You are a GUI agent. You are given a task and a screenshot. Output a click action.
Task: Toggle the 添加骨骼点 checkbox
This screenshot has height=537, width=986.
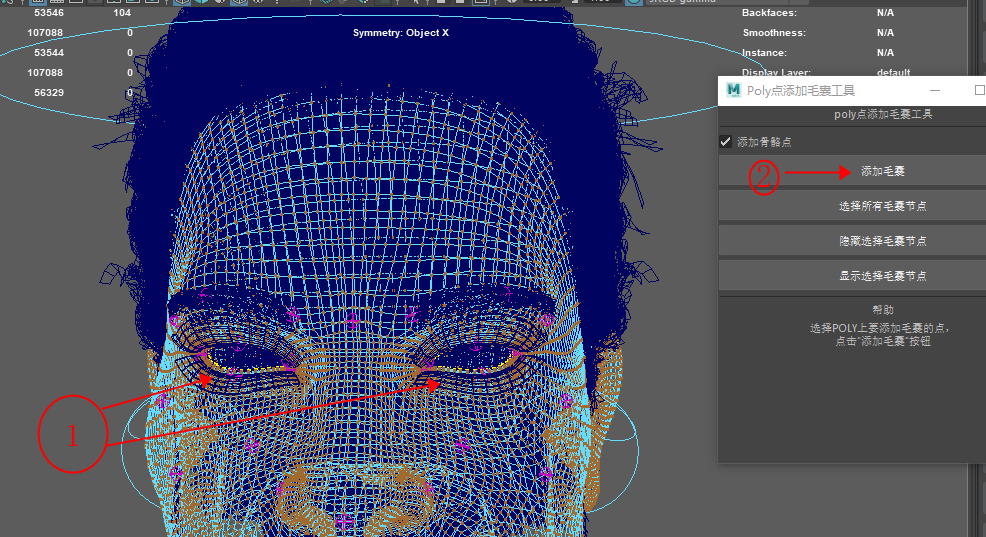pos(726,142)
